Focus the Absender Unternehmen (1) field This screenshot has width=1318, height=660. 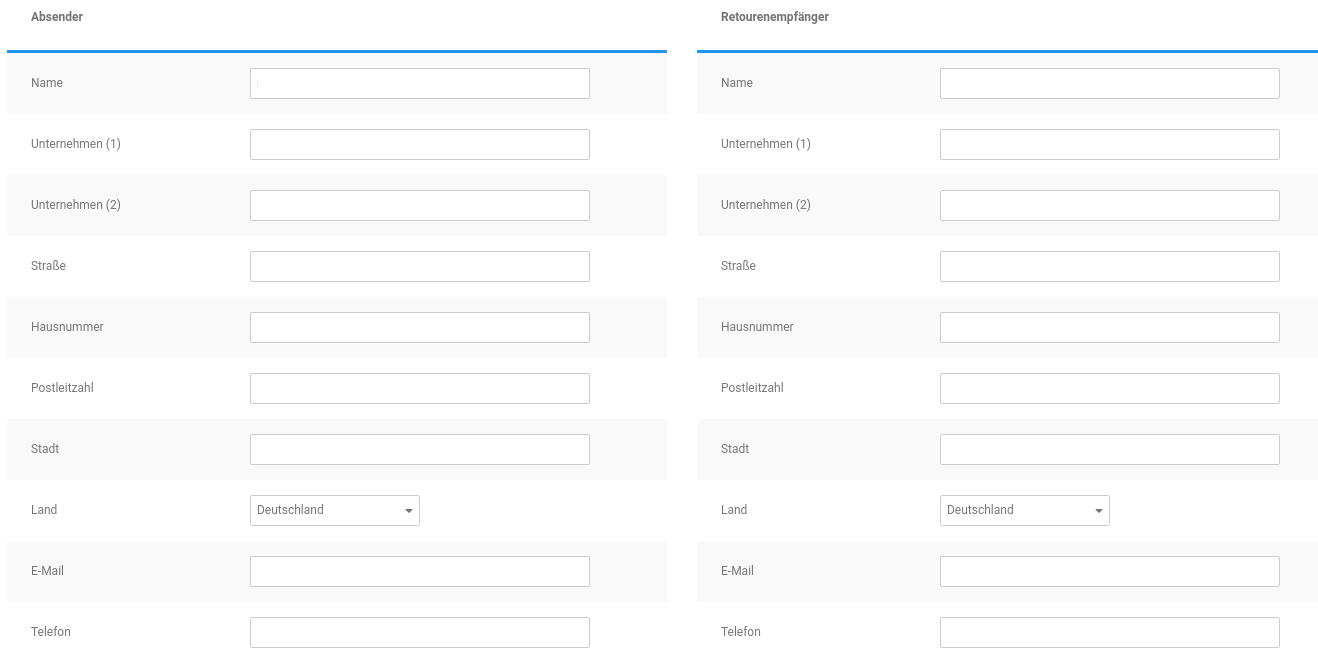[419, 144]
